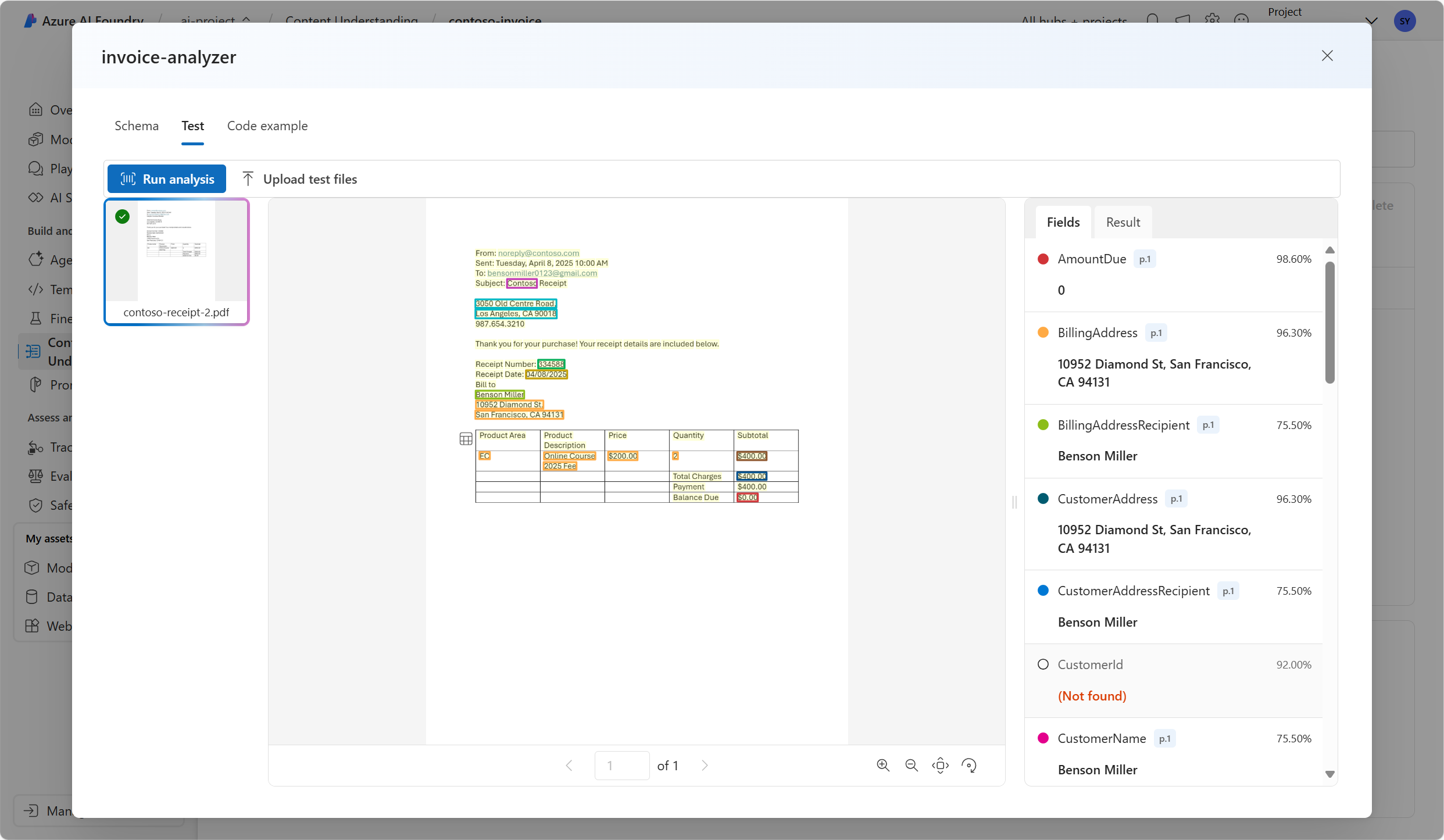Click the p.1 badge next to AmountDue
Viewport: 1444px width, 840px height.
(1145, 259)
